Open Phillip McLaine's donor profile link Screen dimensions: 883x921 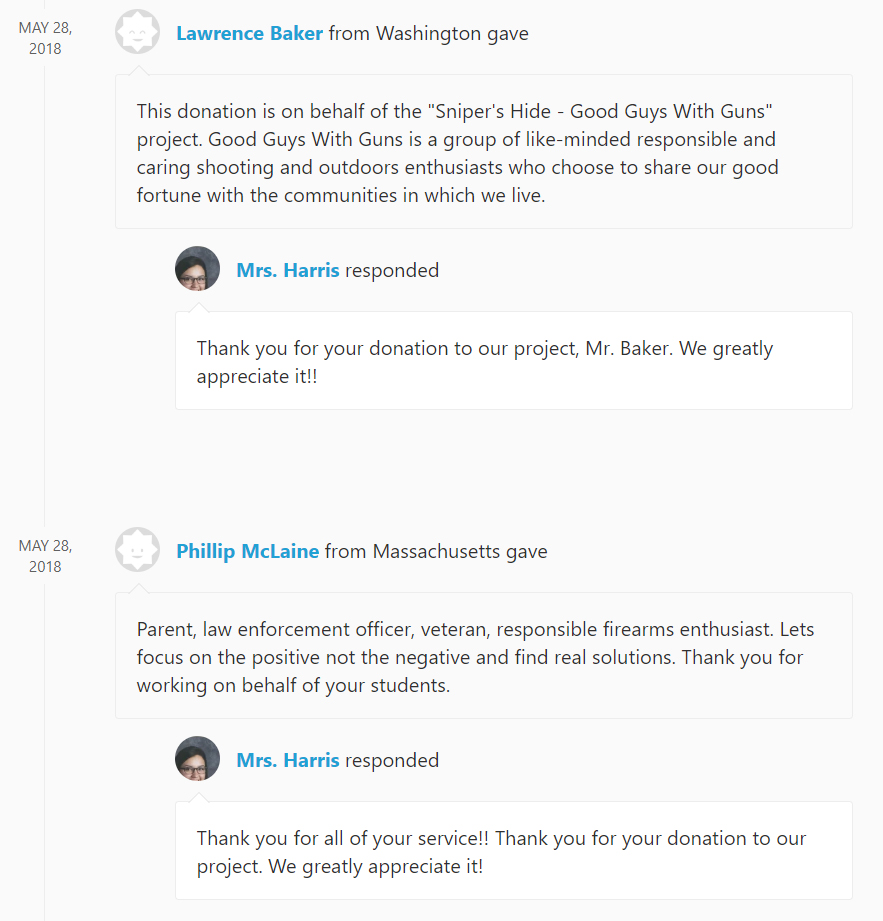(x=247, y=551)
